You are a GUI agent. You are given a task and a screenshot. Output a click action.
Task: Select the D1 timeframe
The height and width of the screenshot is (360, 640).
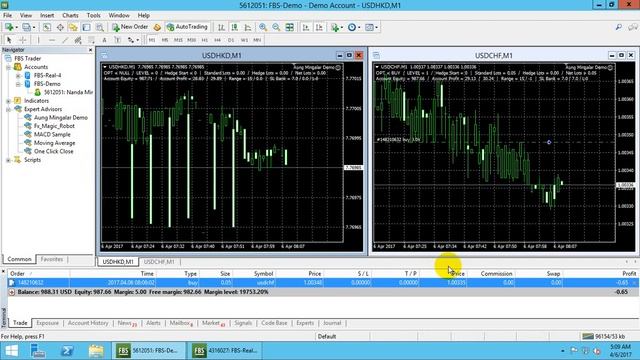click(x=231, y=40)
